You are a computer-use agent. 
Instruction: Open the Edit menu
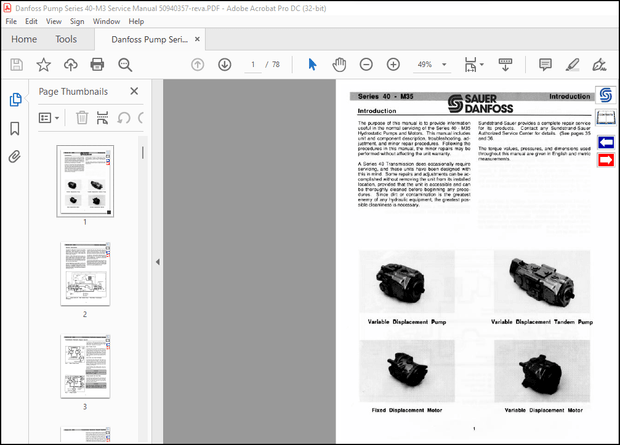pos(31,21)
